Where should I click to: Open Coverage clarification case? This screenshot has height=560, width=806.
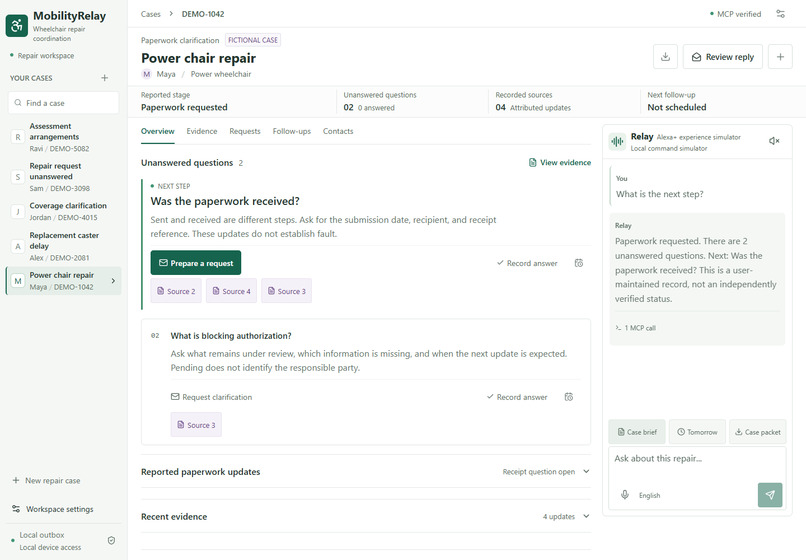click(x=63, y=211)
